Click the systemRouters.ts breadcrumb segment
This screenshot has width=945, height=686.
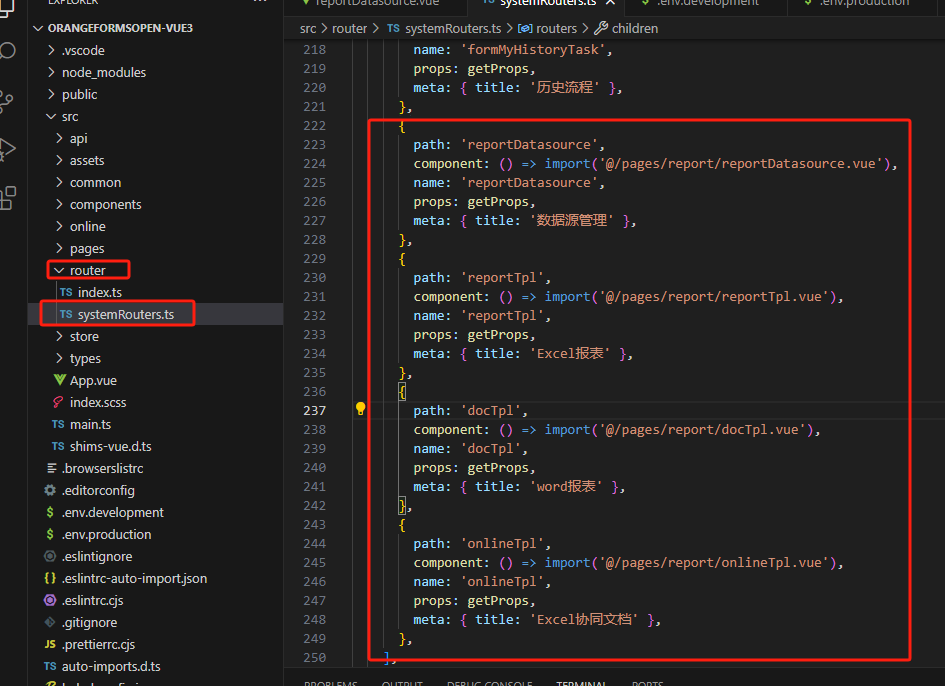point(453,28)
